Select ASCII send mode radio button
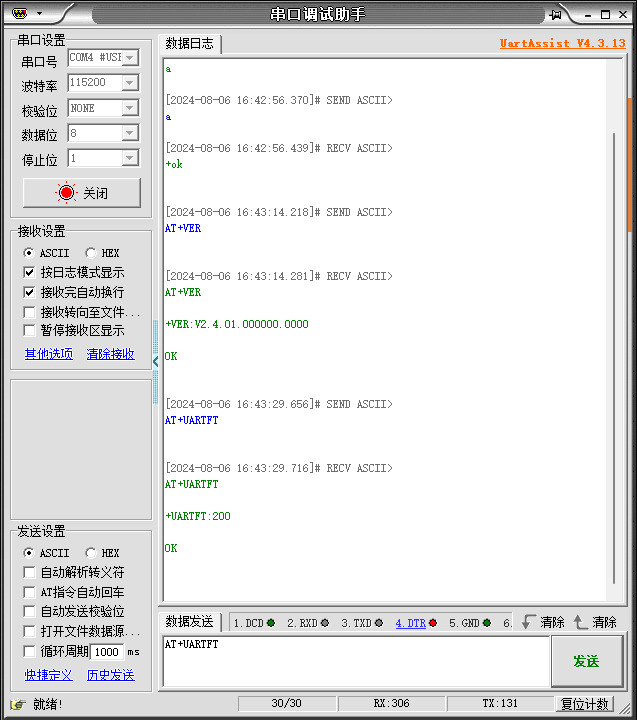637x720 pixels. click(29, 553)
